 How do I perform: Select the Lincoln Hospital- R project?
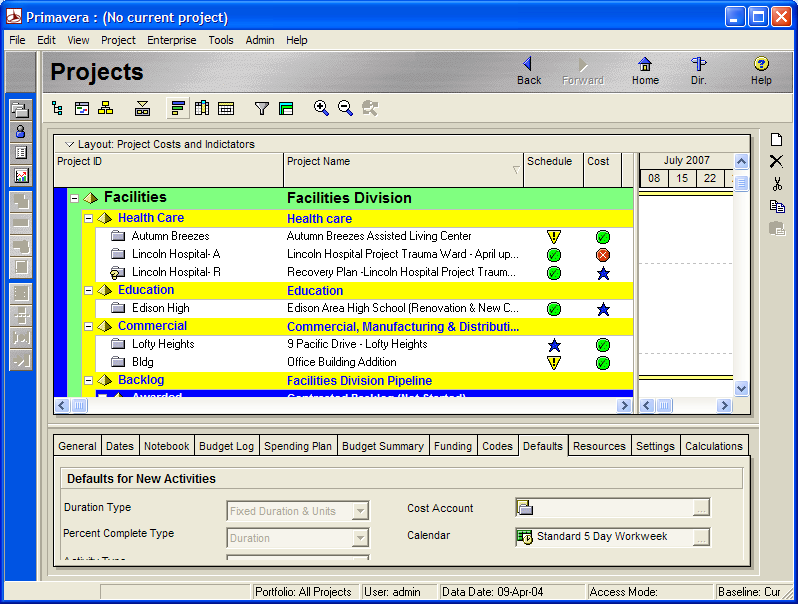364,273
